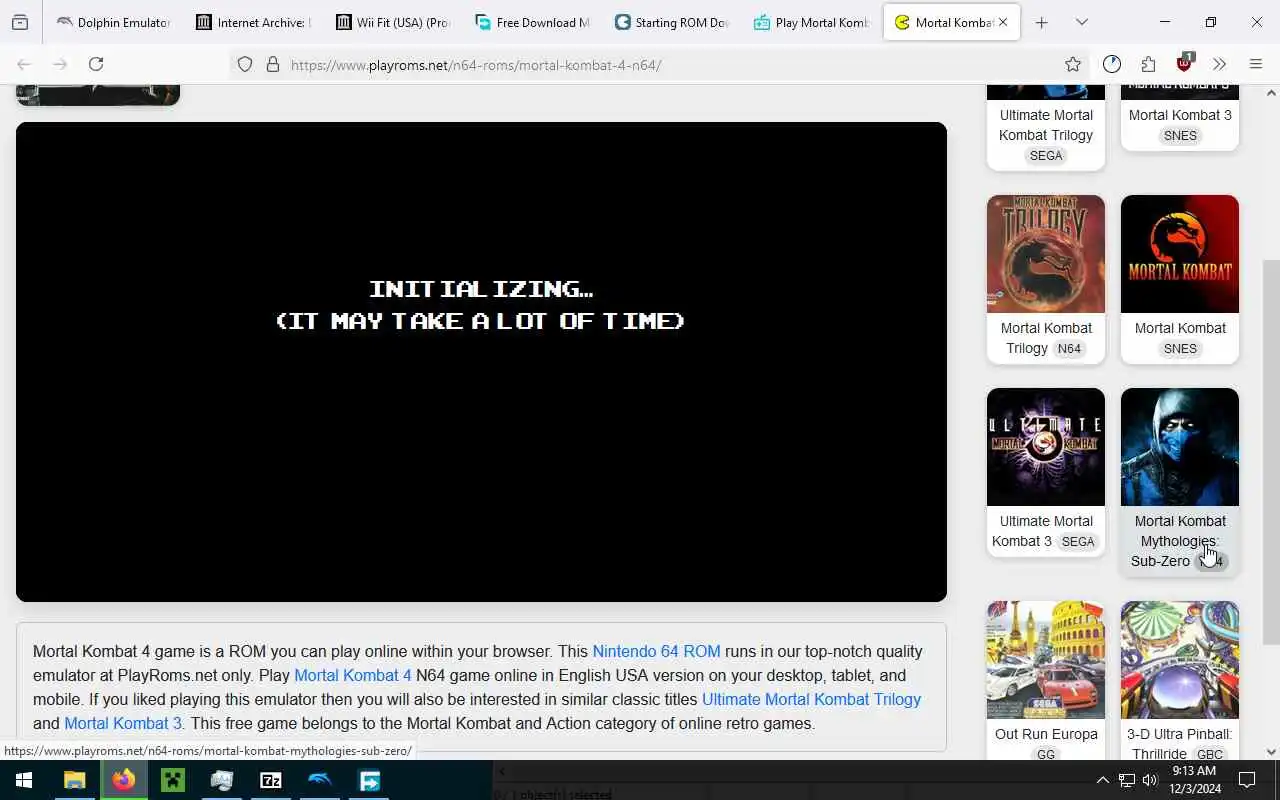Viewport: 1280px width, 800px height.
Task: Open the Firefox View icon in tab strip
Action: (20, 22)
